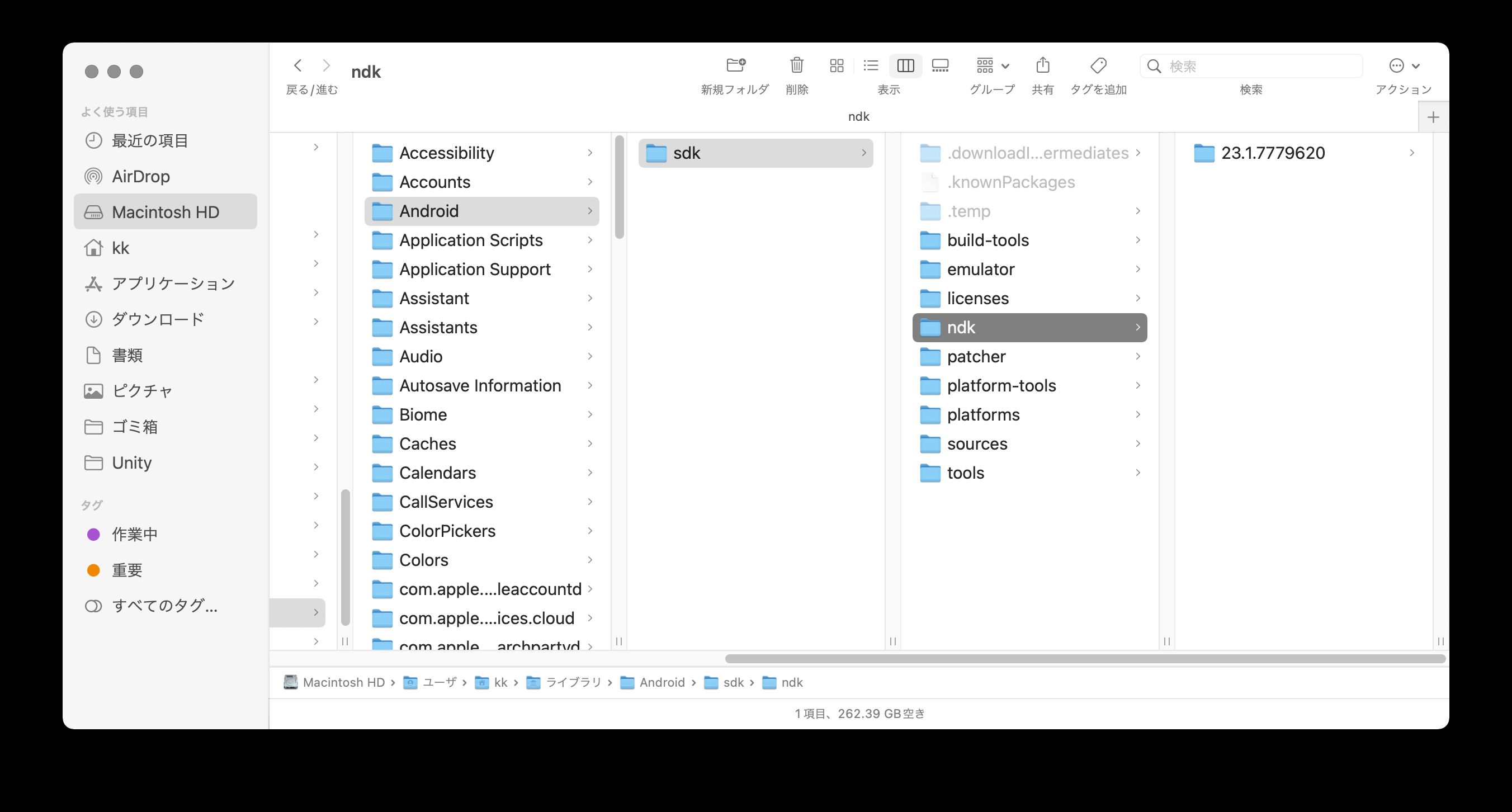Switch to gallery view in the toolbar

[940, 66]
